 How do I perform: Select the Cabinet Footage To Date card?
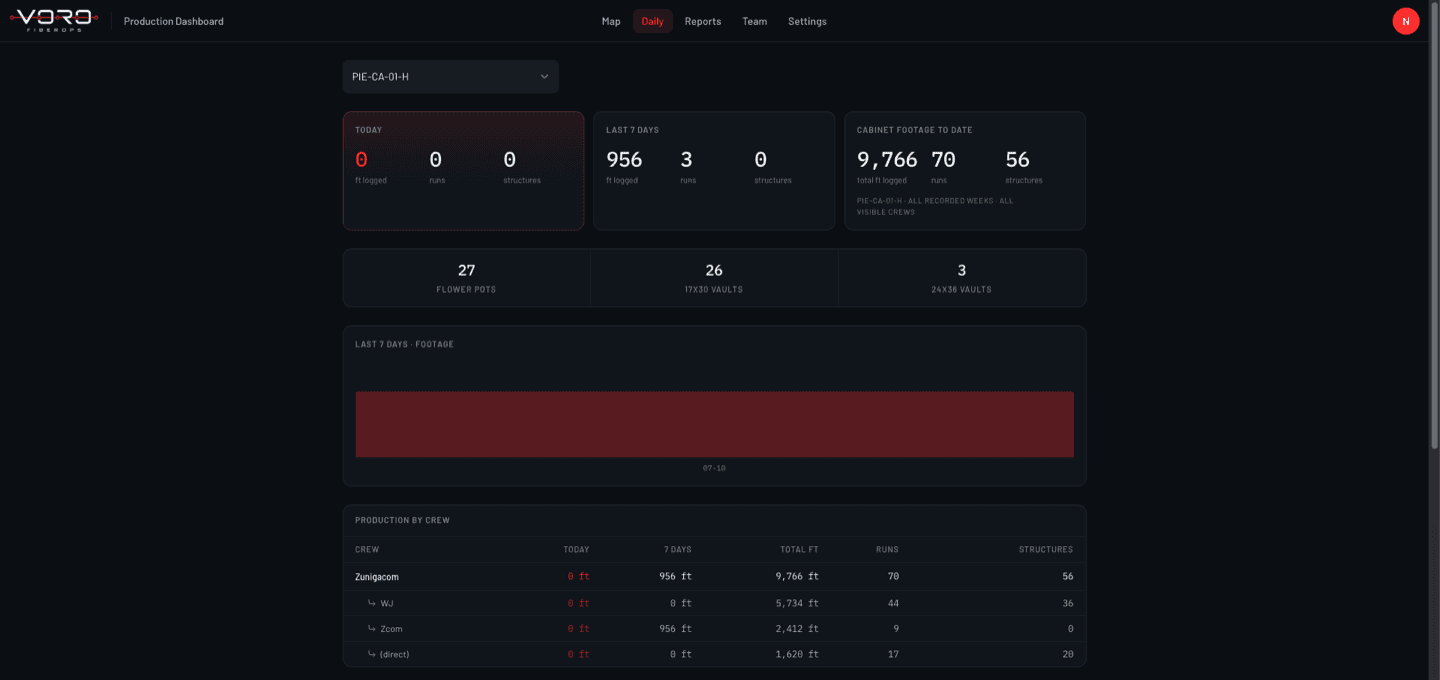[x=965, y=171]
